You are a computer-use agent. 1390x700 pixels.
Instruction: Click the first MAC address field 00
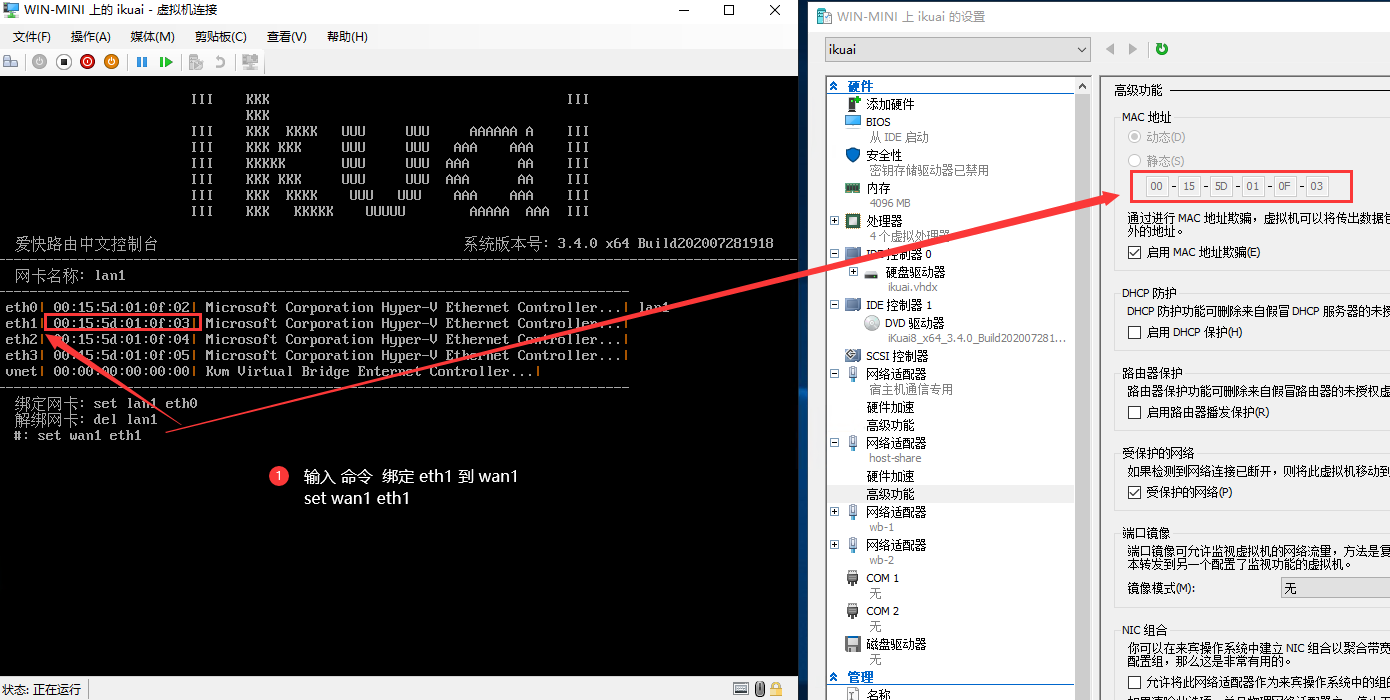1157,186
